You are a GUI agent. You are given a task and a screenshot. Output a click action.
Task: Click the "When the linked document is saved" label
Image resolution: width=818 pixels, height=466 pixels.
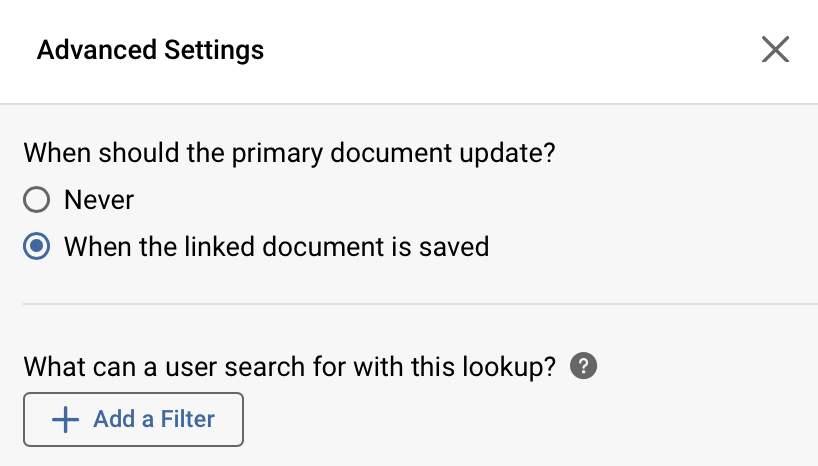coord(276,246)
